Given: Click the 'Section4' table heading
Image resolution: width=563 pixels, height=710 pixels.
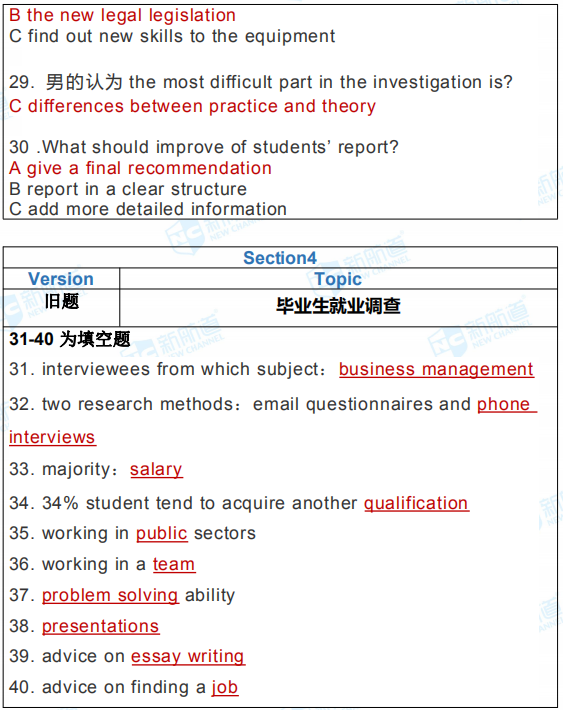Looking at the screenshot, I should coord(280,258).
